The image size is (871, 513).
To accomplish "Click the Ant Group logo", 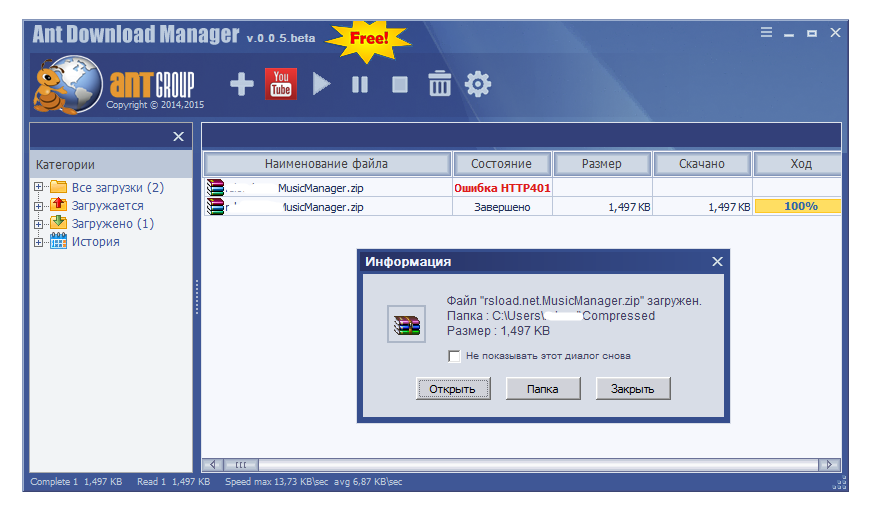I will (x=115, y=86).
